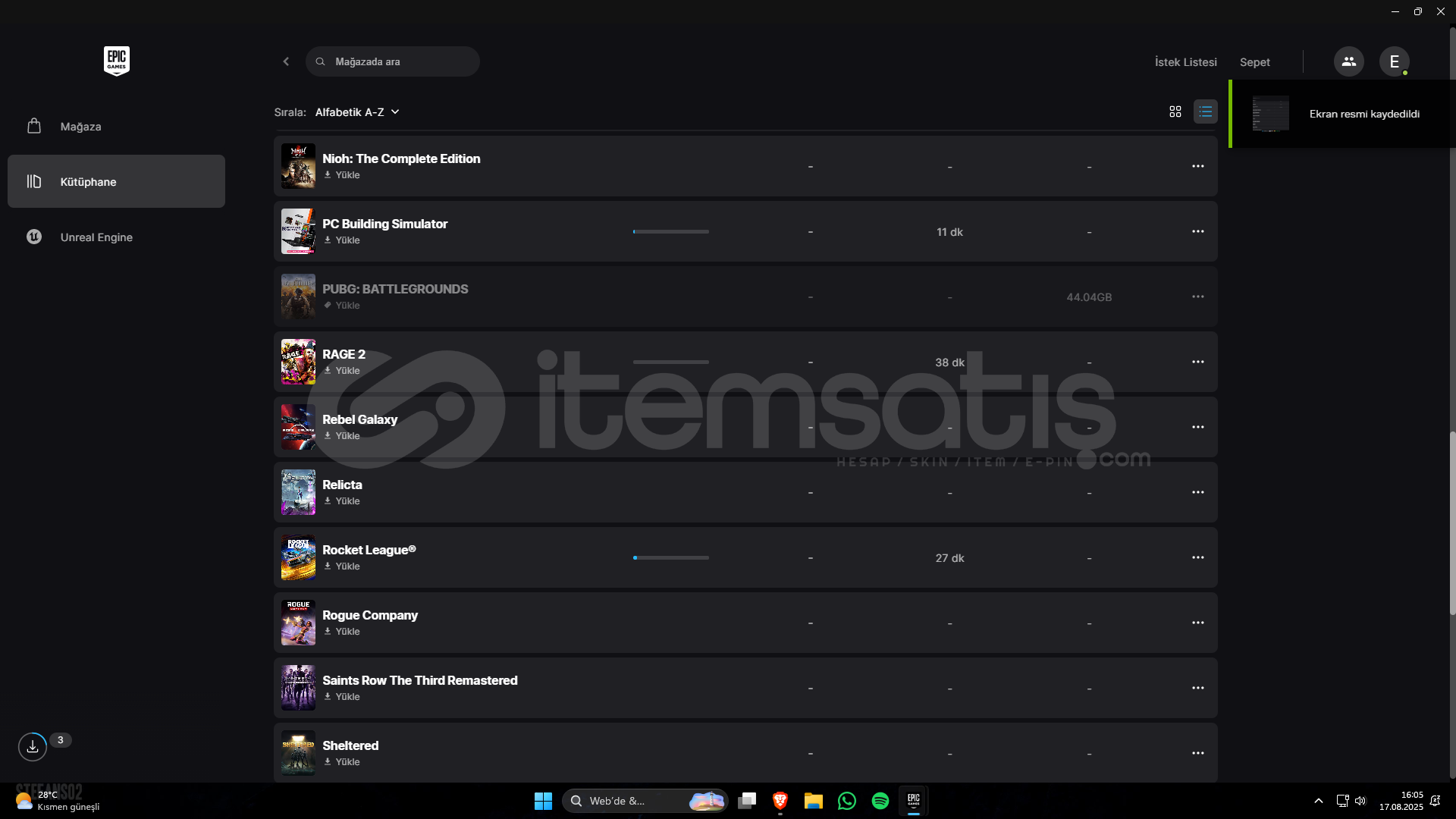This screenshot has width=1456, height=819.
Task: Open Task View from taskbar
Action: pos(747,801)
